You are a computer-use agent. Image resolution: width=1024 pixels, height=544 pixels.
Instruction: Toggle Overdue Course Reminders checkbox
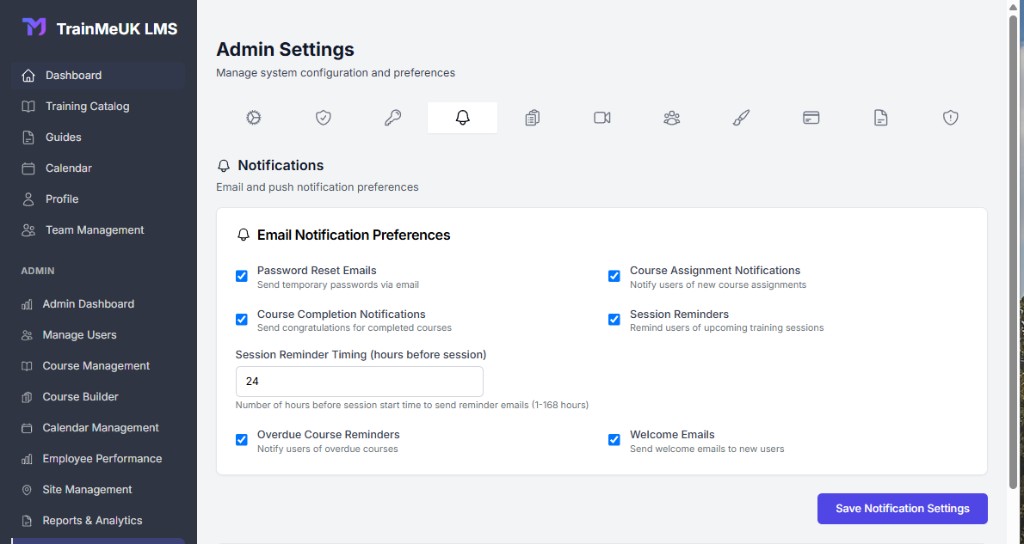click(x=242, y=440)
